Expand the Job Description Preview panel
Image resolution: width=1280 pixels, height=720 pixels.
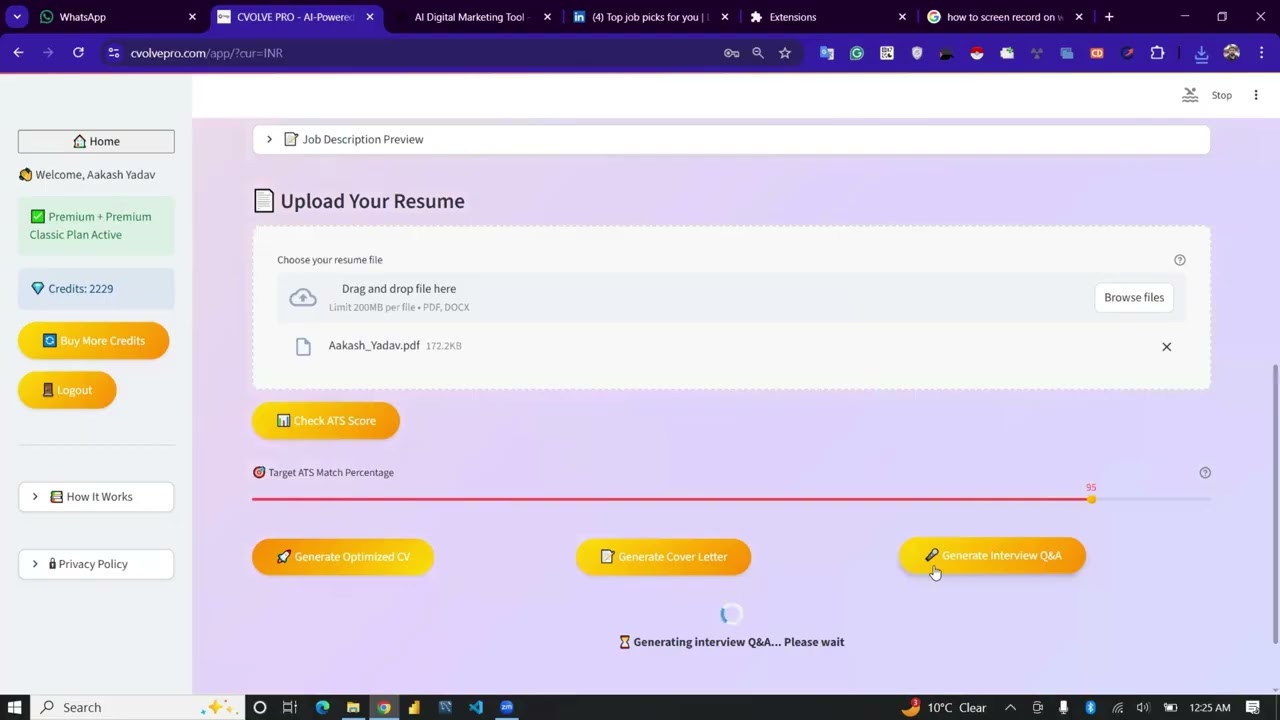click(731, 139)
